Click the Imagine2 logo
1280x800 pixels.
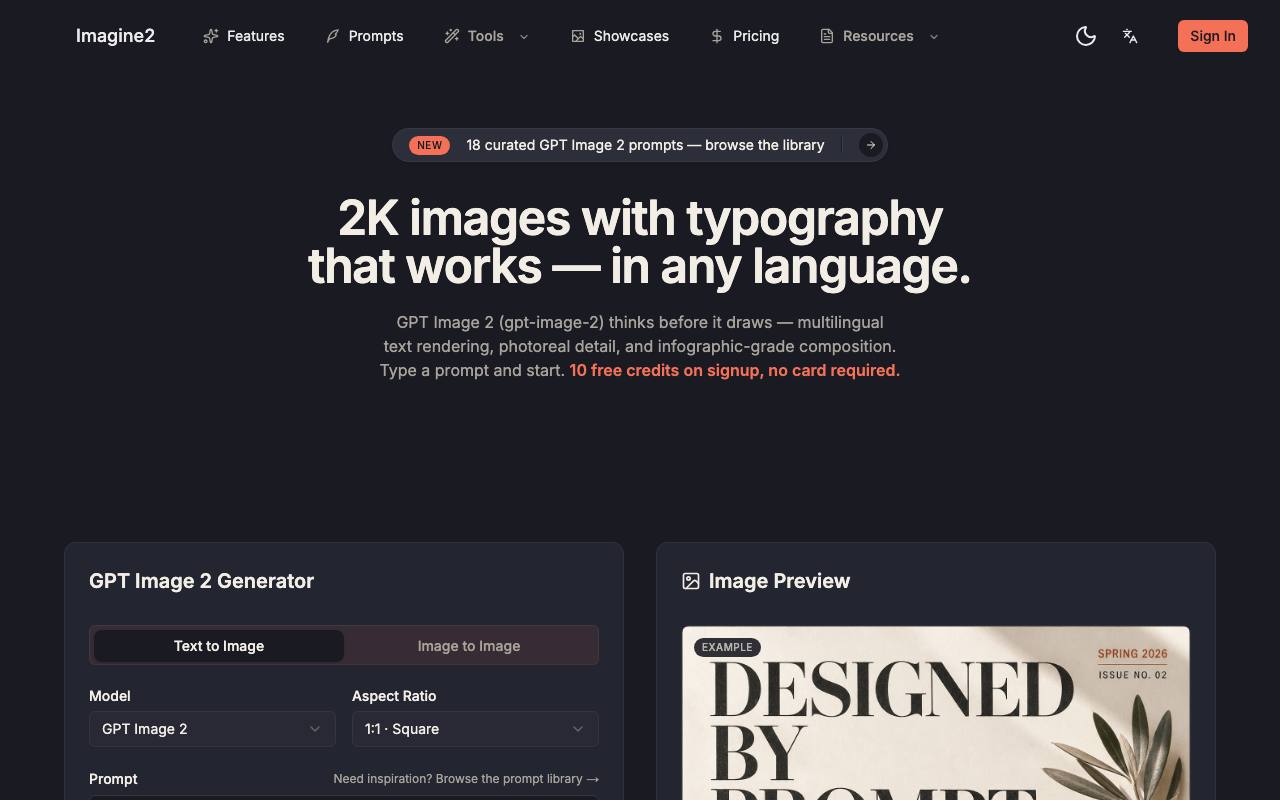(x=115, y=36)
